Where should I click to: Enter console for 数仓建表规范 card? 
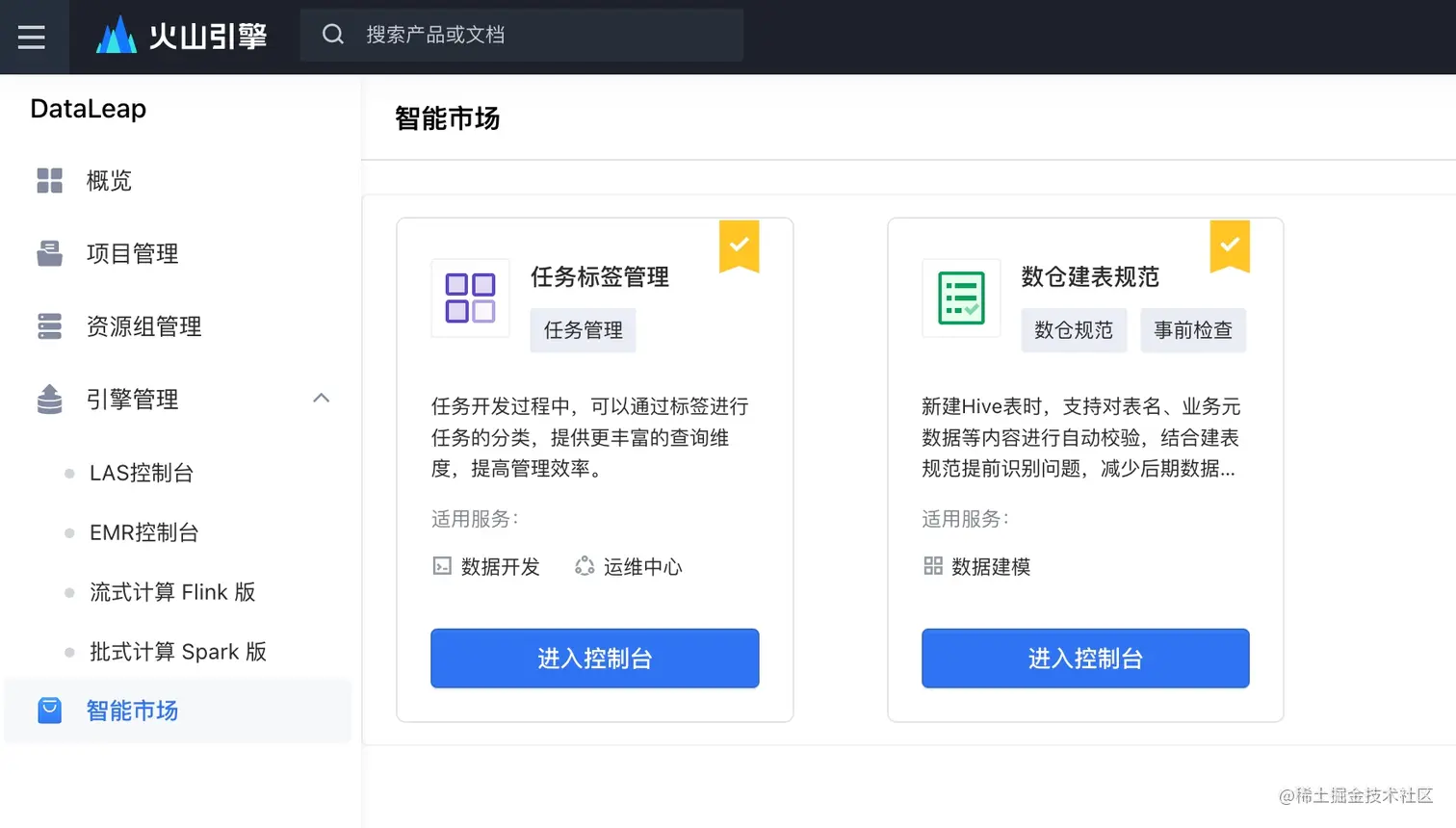[x=1085, y=659]
